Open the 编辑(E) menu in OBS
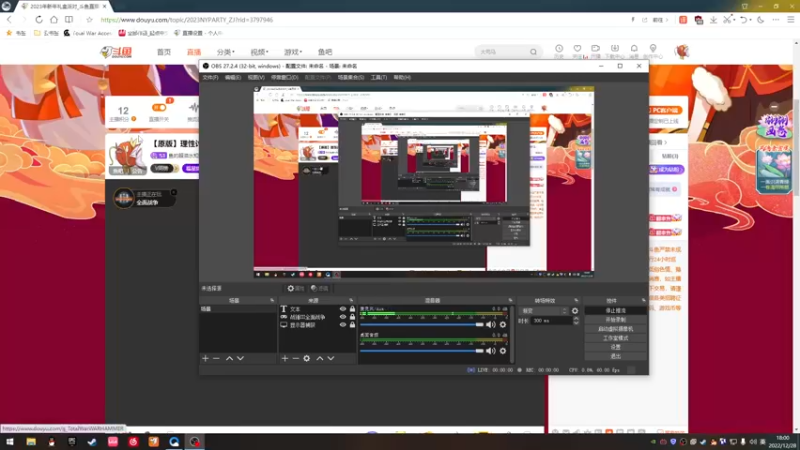 pyautogui.click(x=233, y=78)
